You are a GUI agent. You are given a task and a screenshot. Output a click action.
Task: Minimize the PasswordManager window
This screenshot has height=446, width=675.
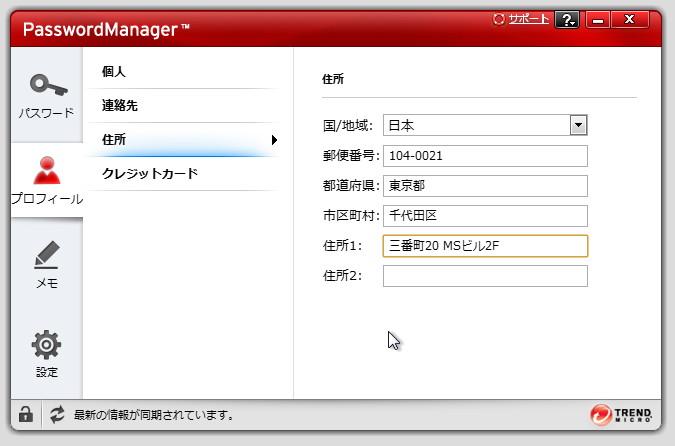click(x=598, y=19)
